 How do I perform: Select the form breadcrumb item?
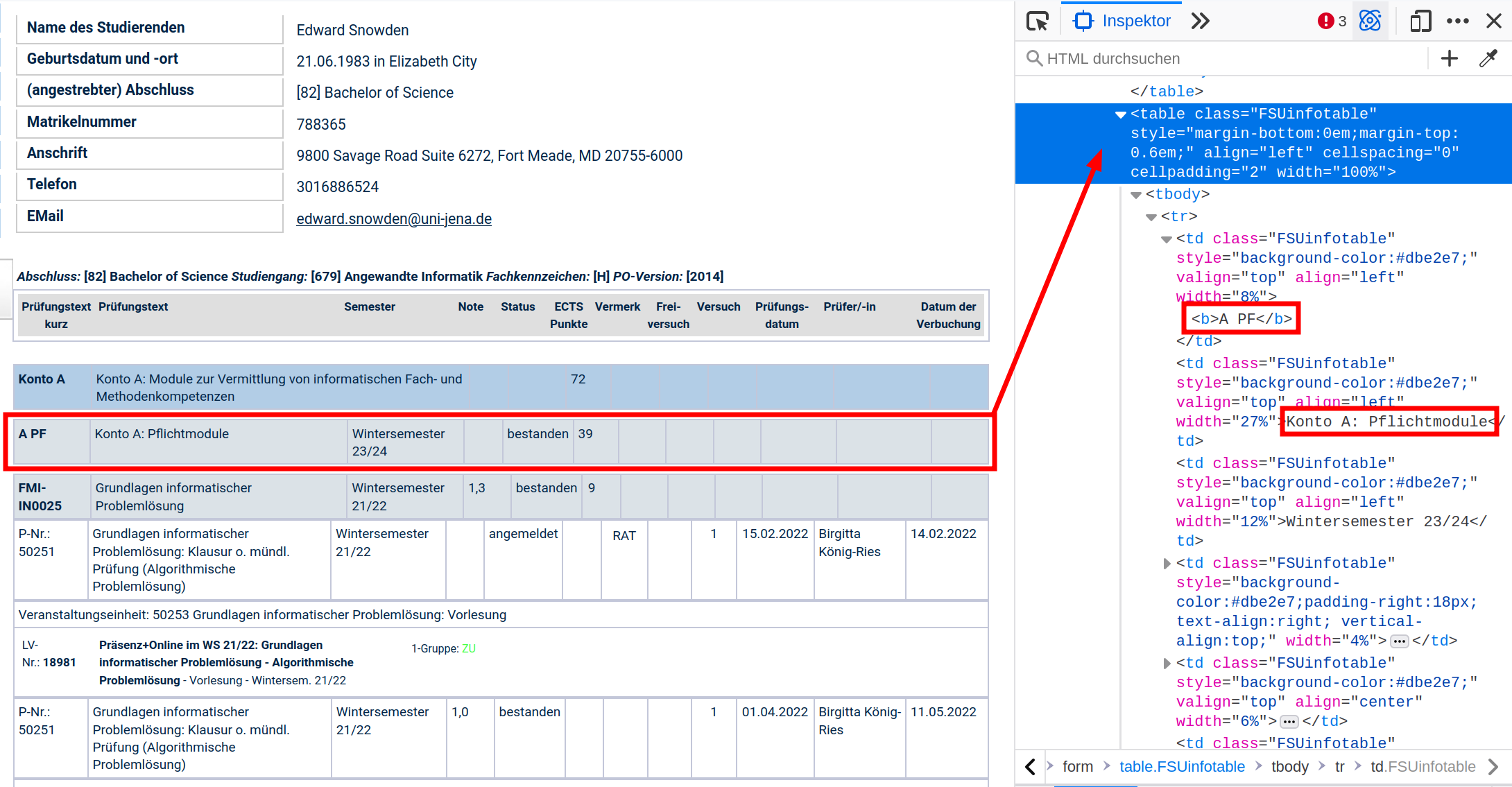click(1077, 767)
